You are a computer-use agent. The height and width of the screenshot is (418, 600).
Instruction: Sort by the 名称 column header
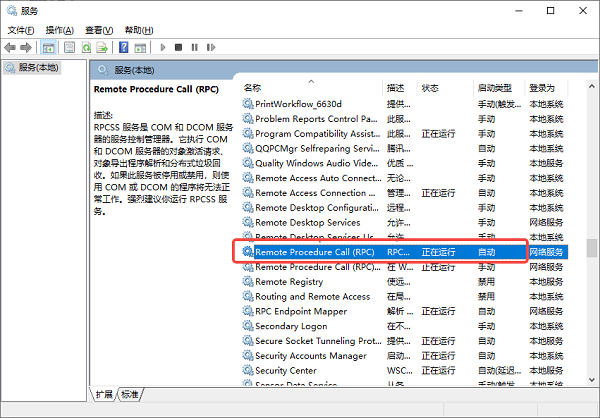point(311,88)
